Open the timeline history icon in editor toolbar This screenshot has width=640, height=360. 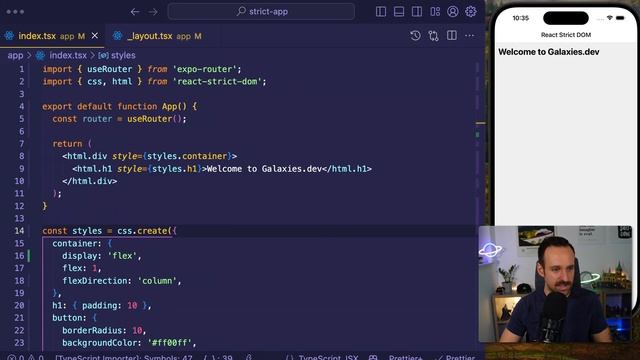coord(415,36)
